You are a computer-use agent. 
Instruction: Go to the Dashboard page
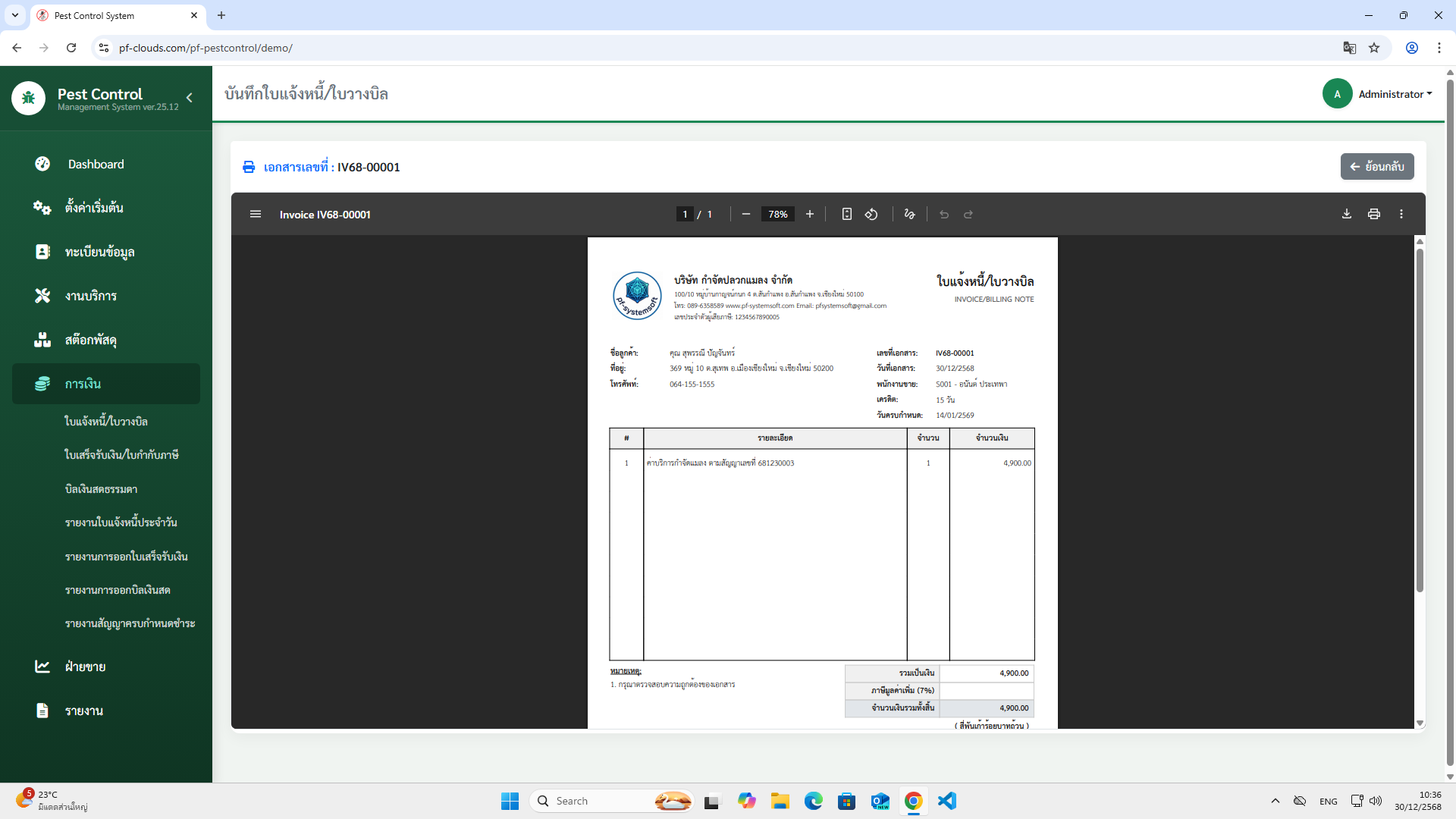click(x=96, y=164)
